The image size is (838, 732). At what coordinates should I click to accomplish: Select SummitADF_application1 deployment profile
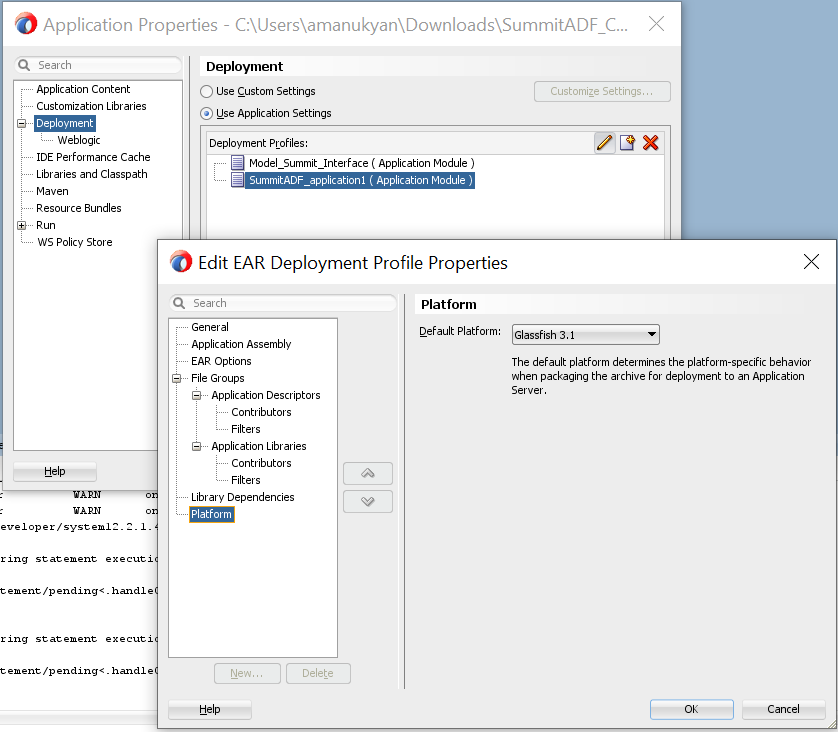coord(360,180)
